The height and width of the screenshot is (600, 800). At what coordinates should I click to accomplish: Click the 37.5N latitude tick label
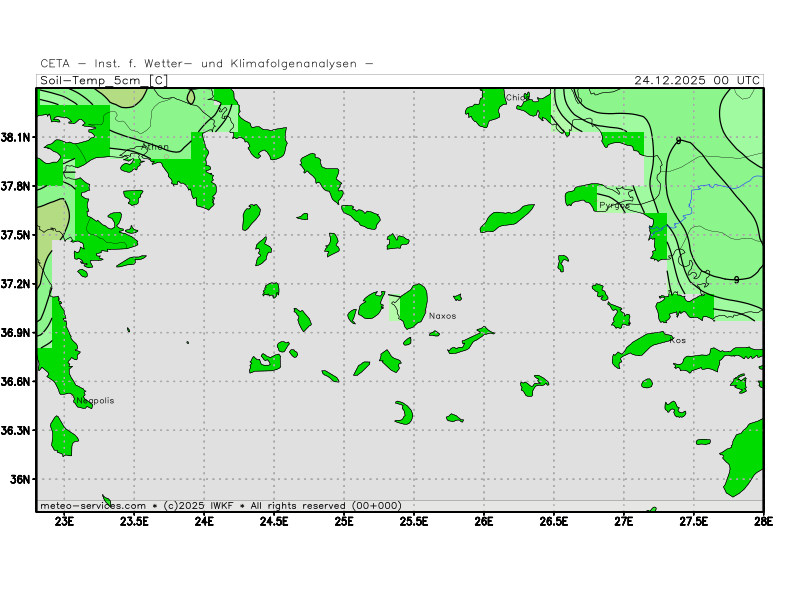17,235
